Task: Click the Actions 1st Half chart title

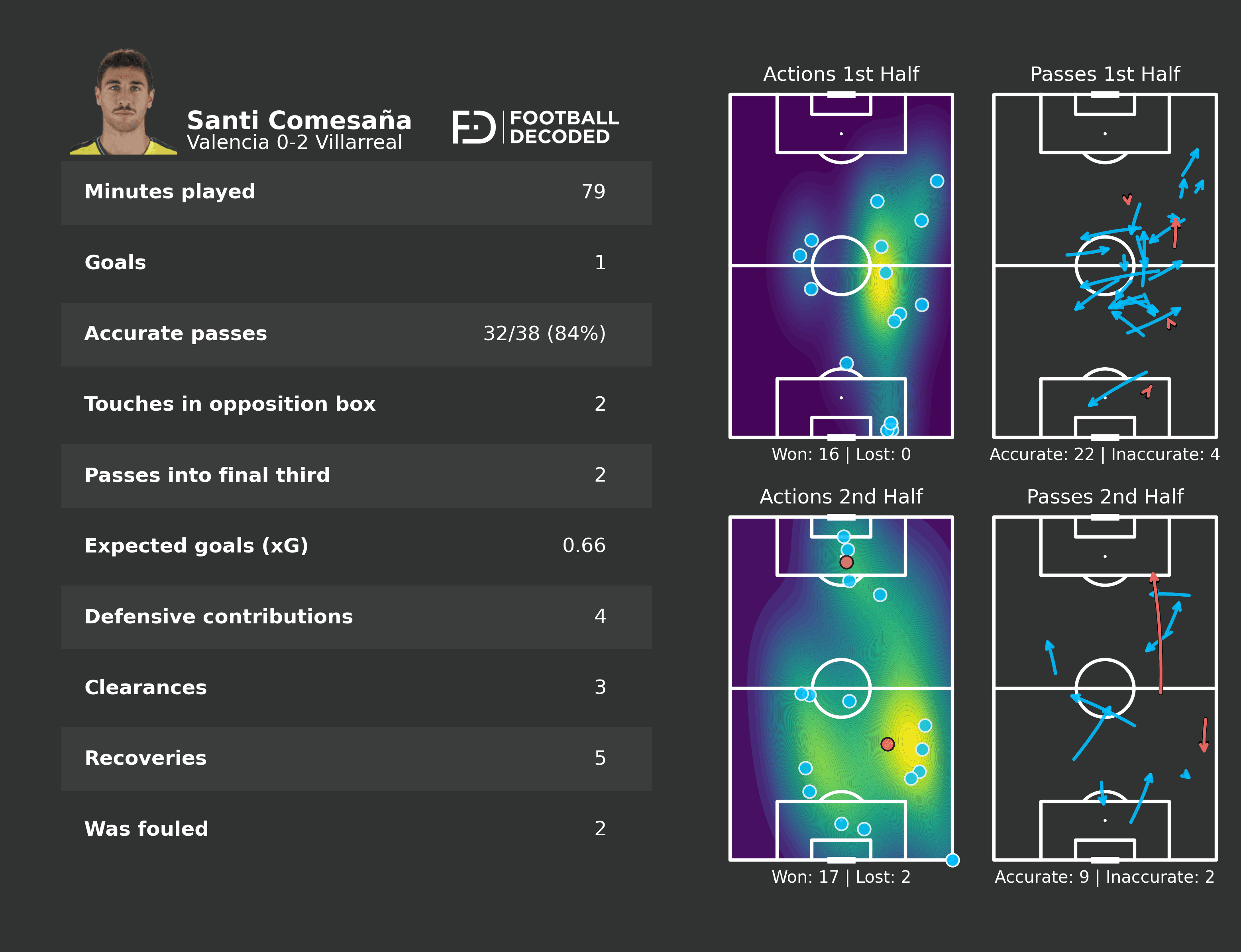Action: 841,74
